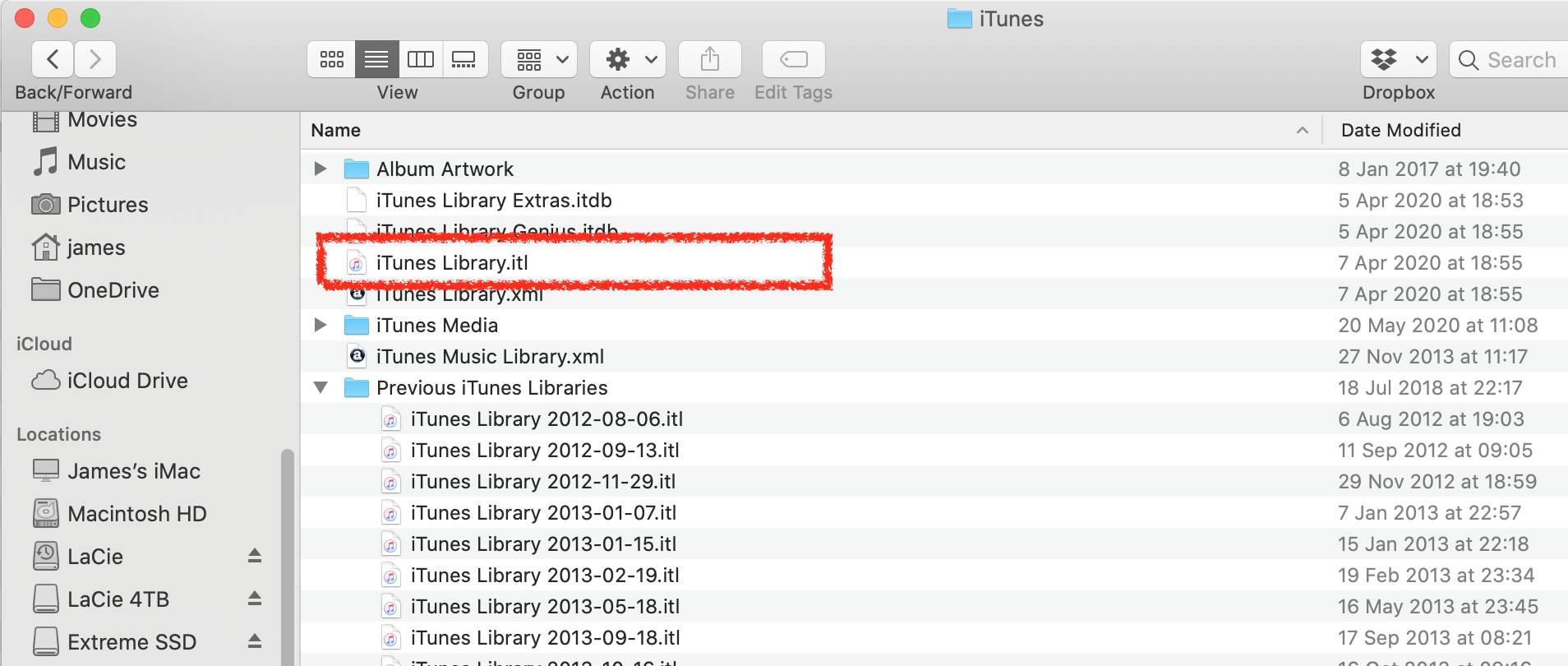
Task: Go forward to next folder
Action: [x=95, y=59]
